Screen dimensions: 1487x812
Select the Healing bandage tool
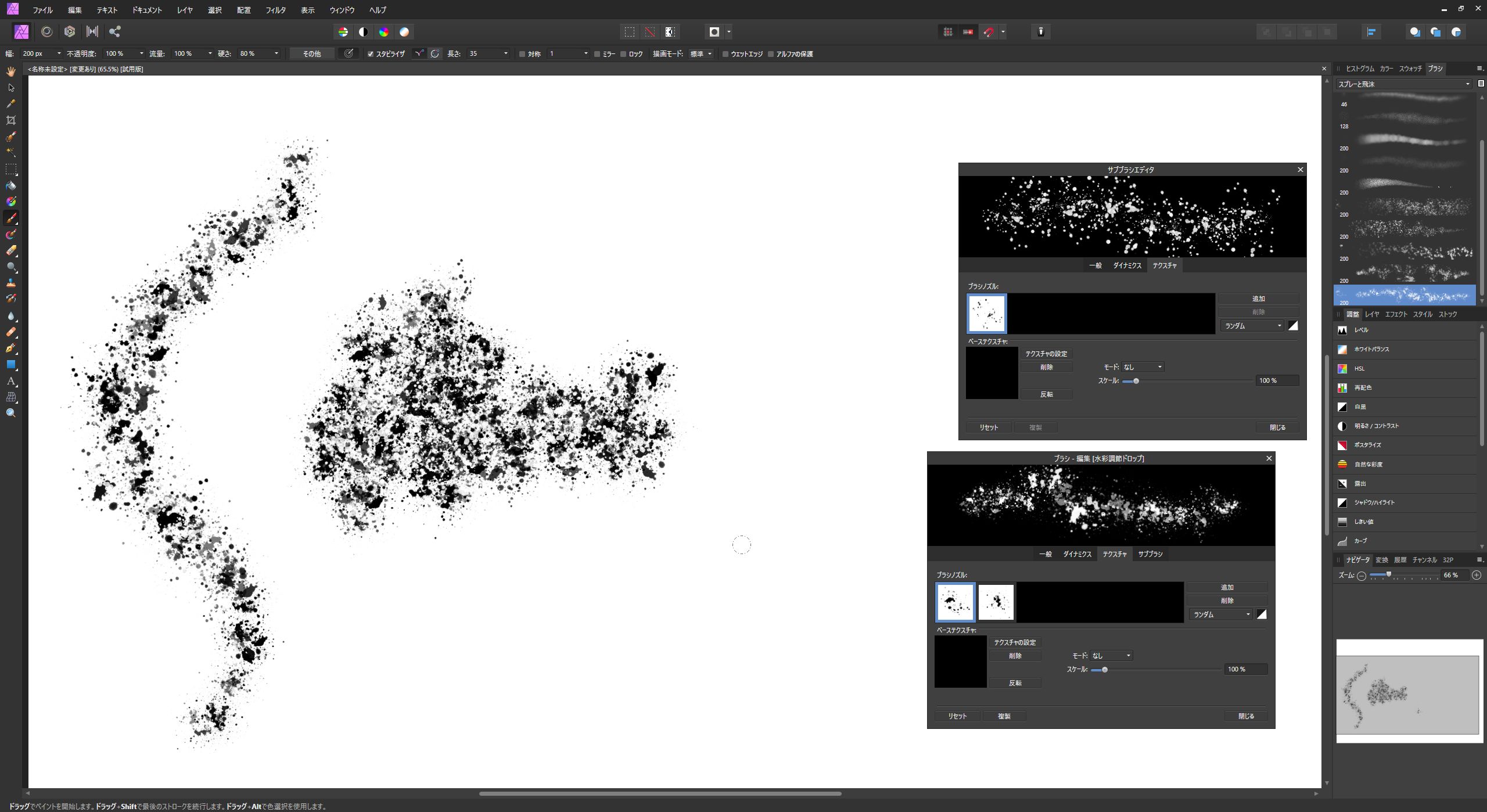11,332
